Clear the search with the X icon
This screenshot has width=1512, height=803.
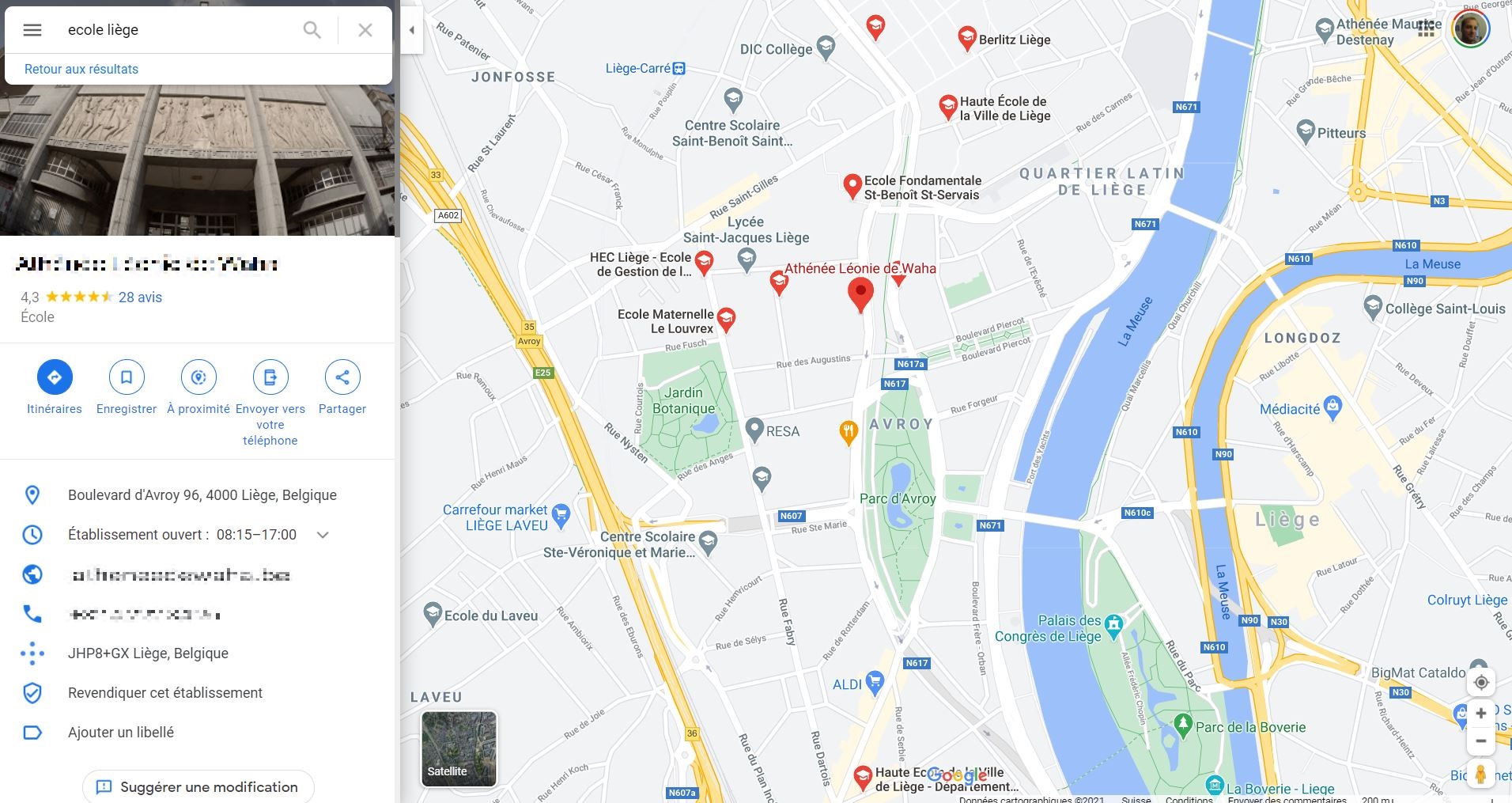click(365, 30)
